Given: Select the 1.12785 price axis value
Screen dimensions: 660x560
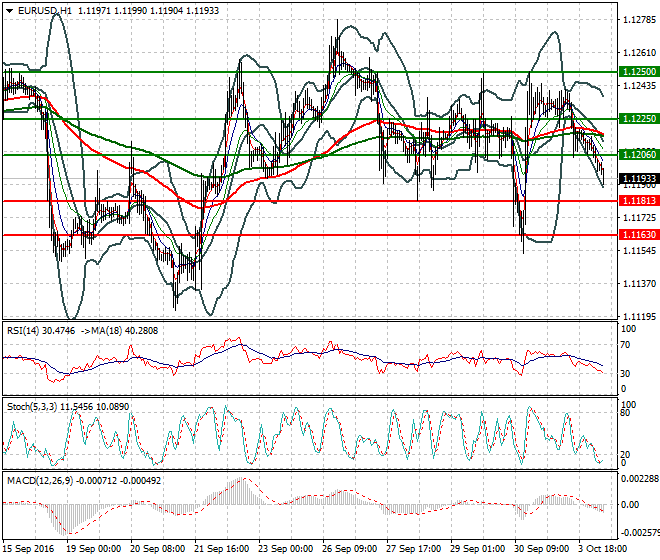Looking at the screenshot, I should pyautogui.click(x=639, y=20).
